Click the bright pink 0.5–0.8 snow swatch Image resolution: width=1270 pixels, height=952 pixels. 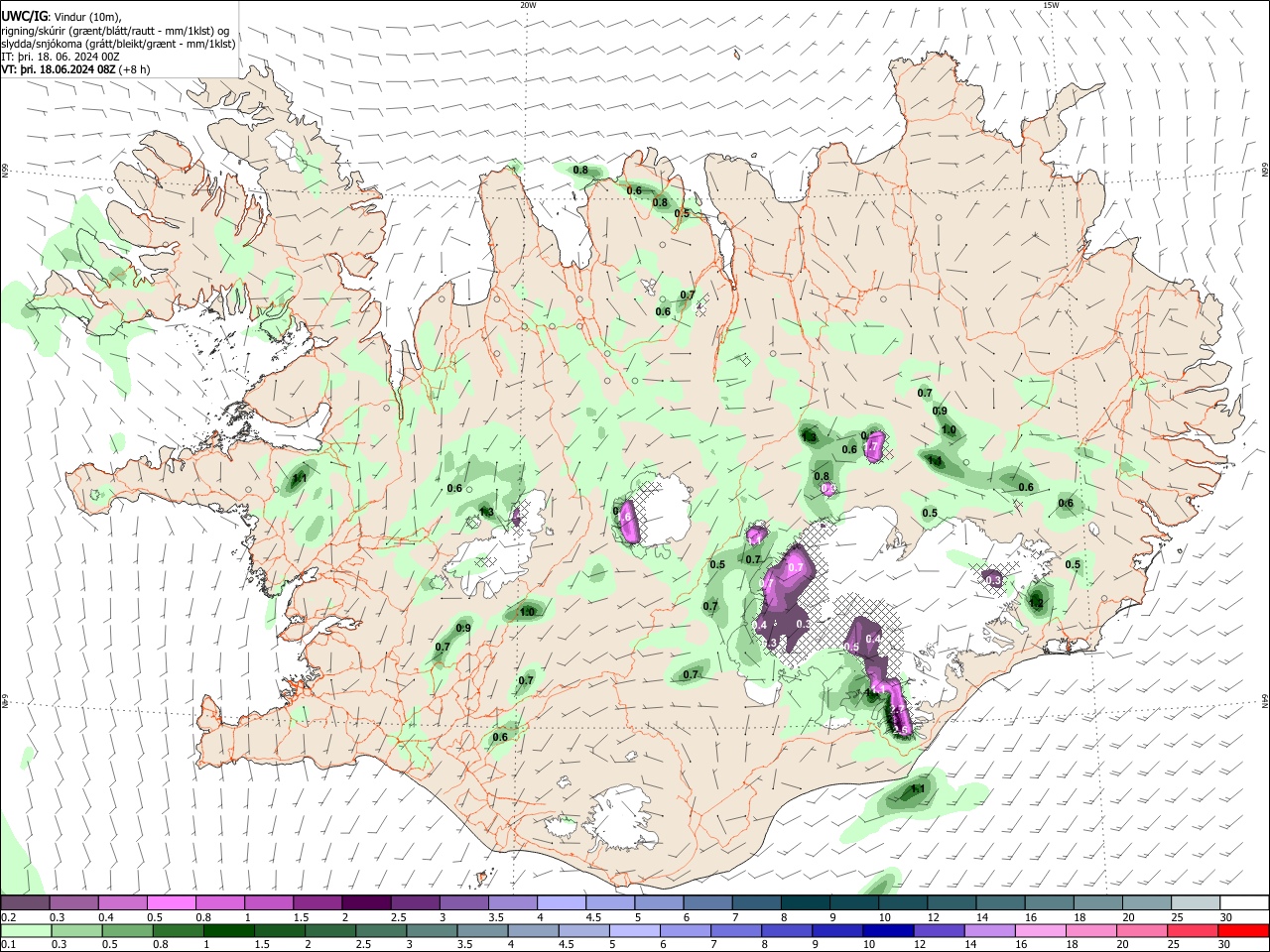pyautogui.click(x=171, y=902)
